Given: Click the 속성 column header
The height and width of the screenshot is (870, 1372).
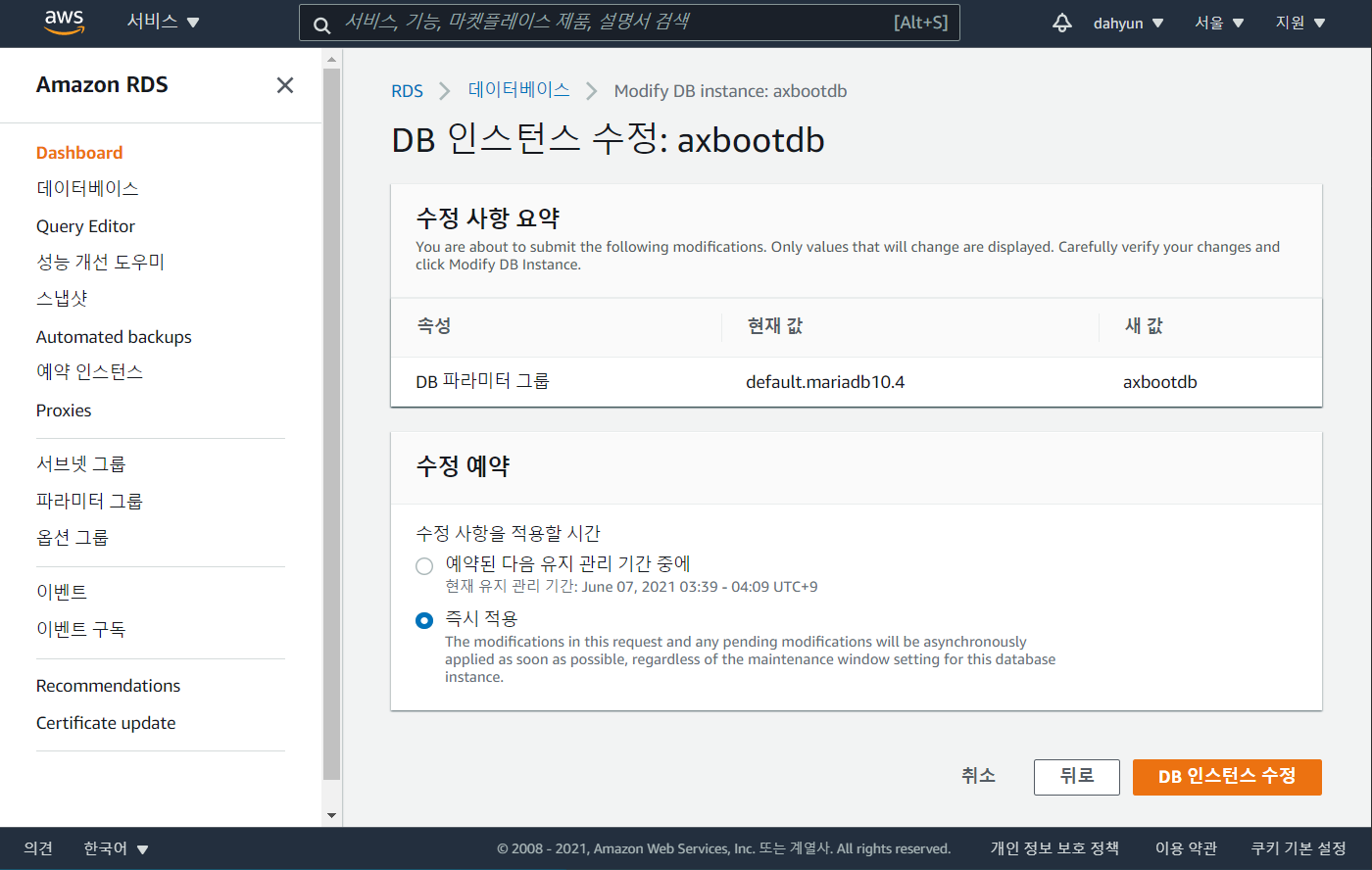Looking at the screenshot, I should pyautogui.click(x=434, y=326).
